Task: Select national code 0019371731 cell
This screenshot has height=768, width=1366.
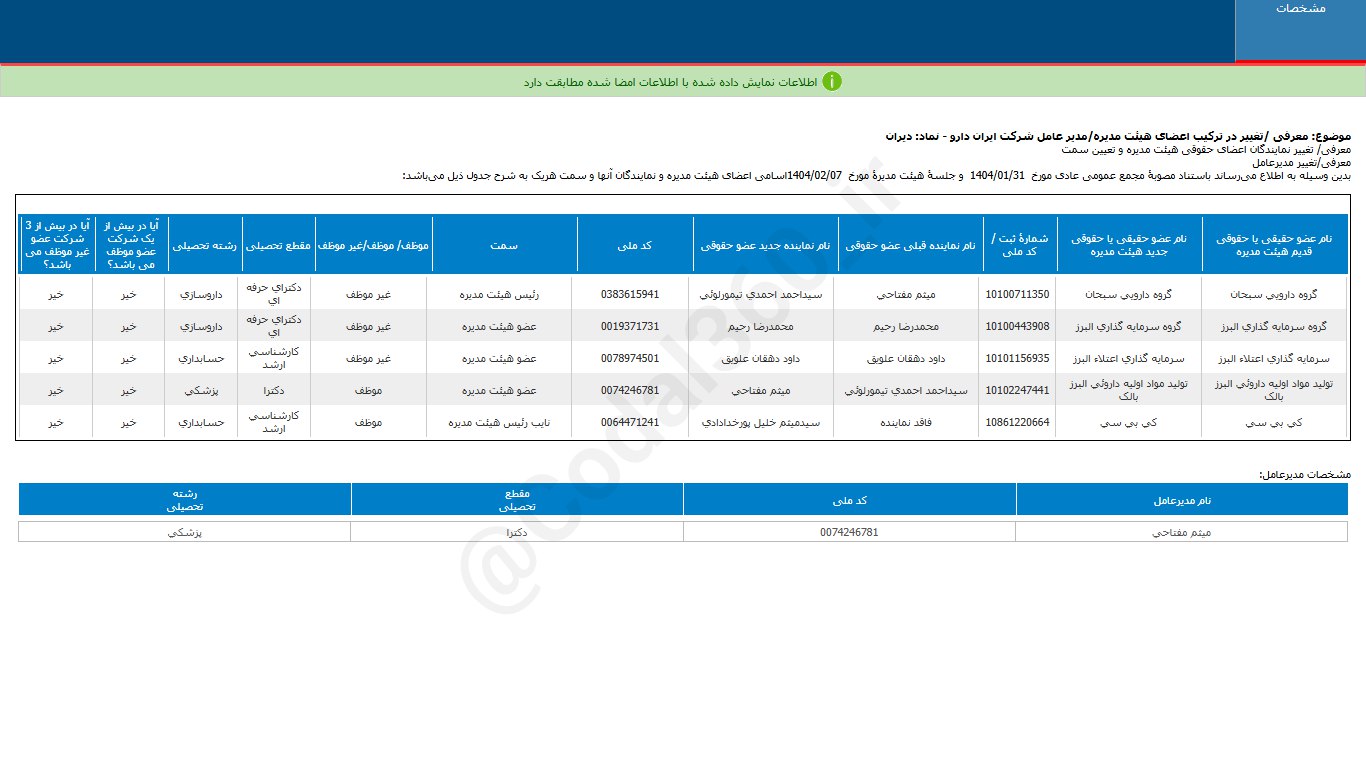Action: 630,327
